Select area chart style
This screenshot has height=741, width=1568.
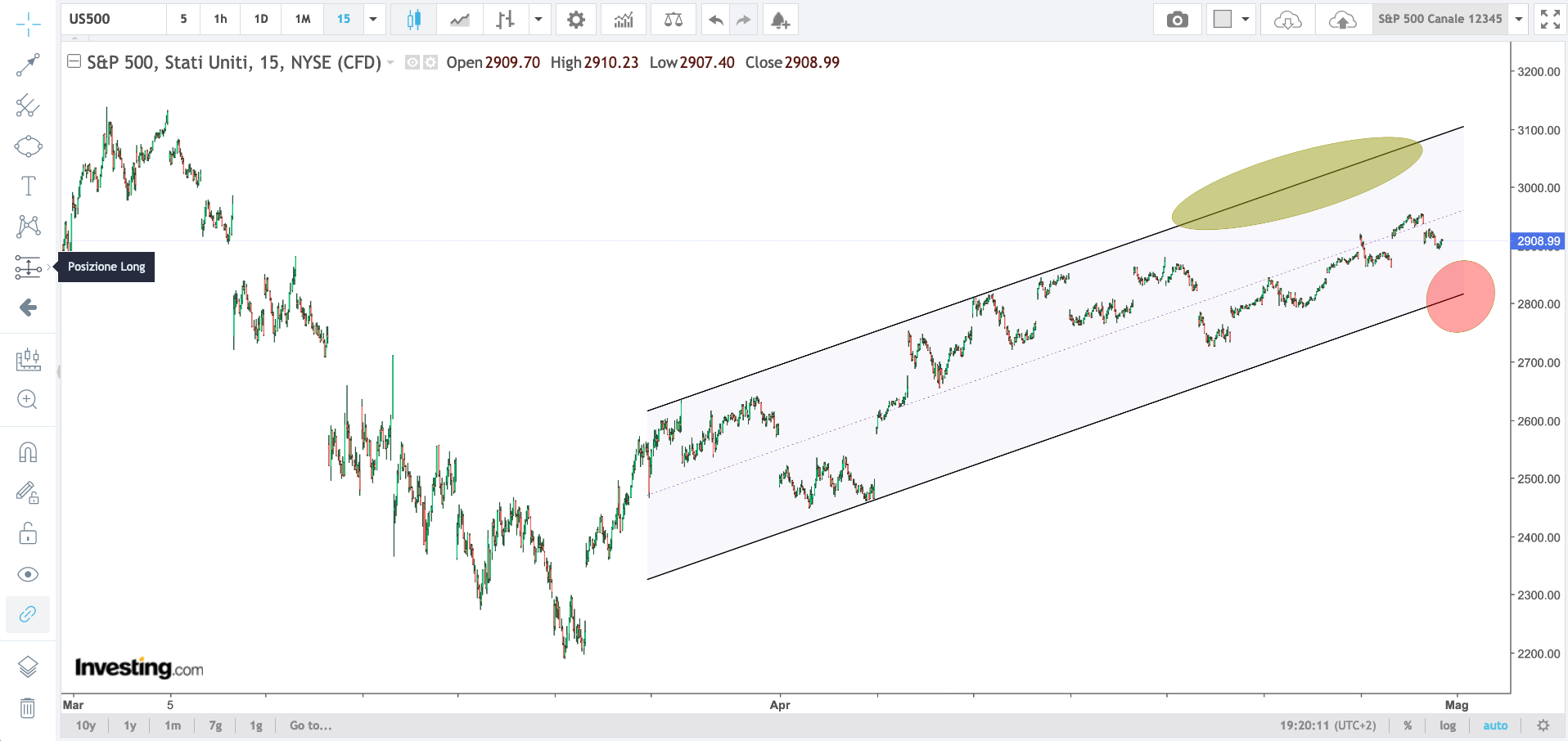pos(460,19)
